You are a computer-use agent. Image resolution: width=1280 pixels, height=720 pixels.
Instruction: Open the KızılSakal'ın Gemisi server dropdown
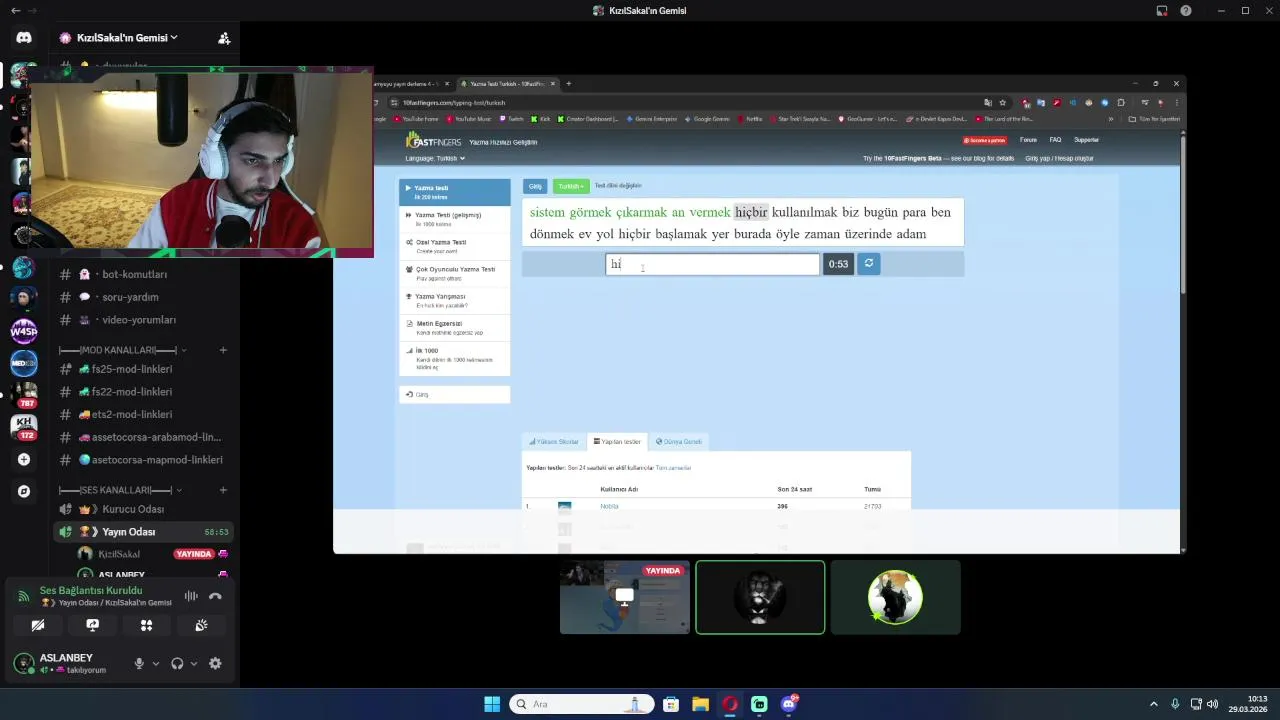pyautogui.click(x=127, y=38)
